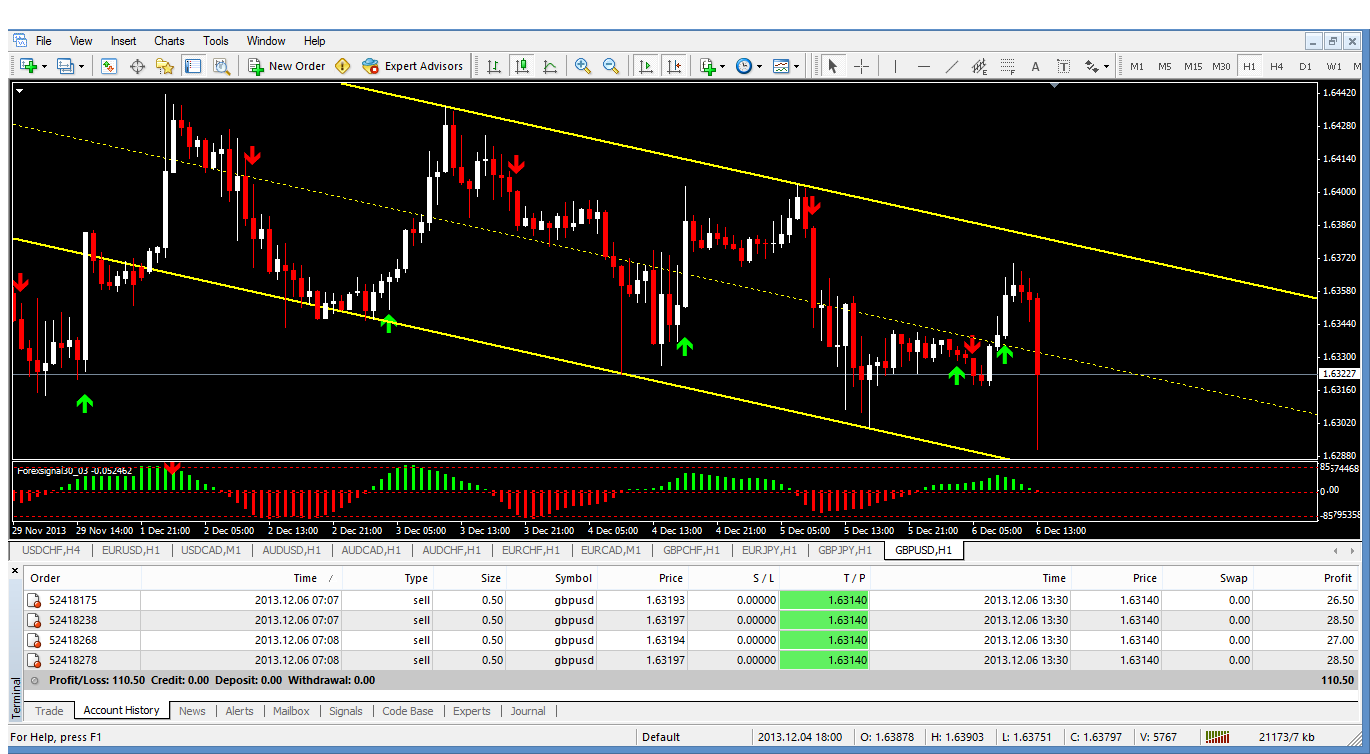Expand the Periods dropdown arrow

[760, 67]
